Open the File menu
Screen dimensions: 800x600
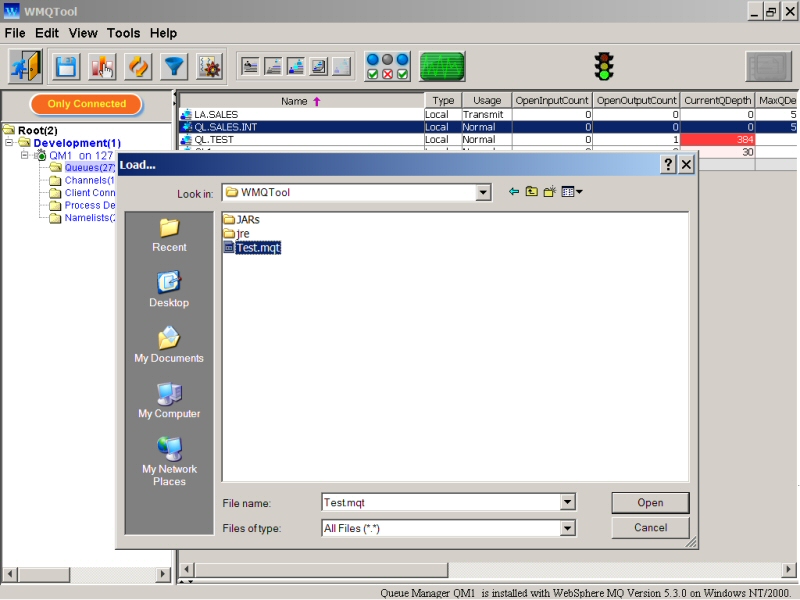tap(15, 33)
